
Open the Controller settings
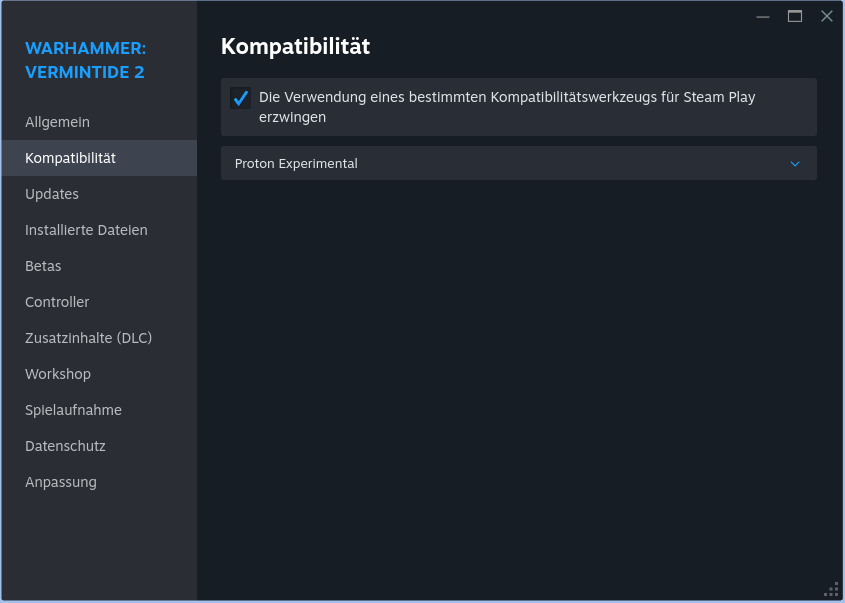pyautogui.click(x=57, y=302)
